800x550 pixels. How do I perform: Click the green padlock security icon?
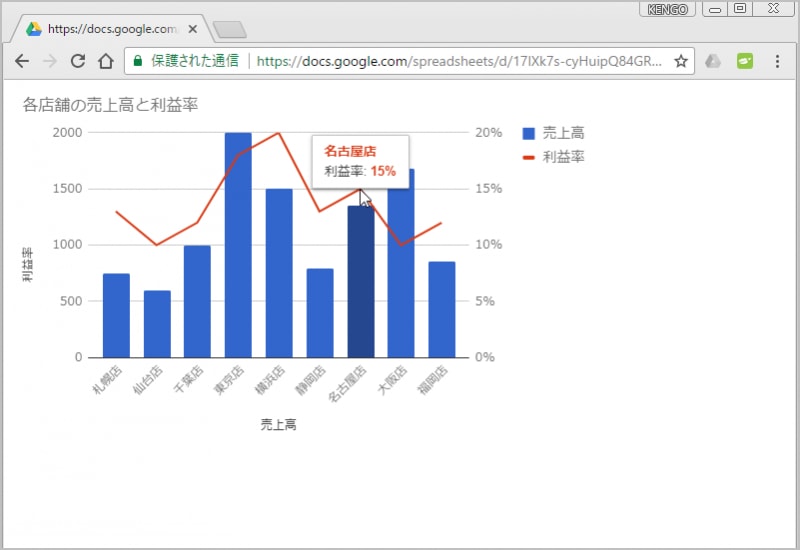click(x=137, y=61)
